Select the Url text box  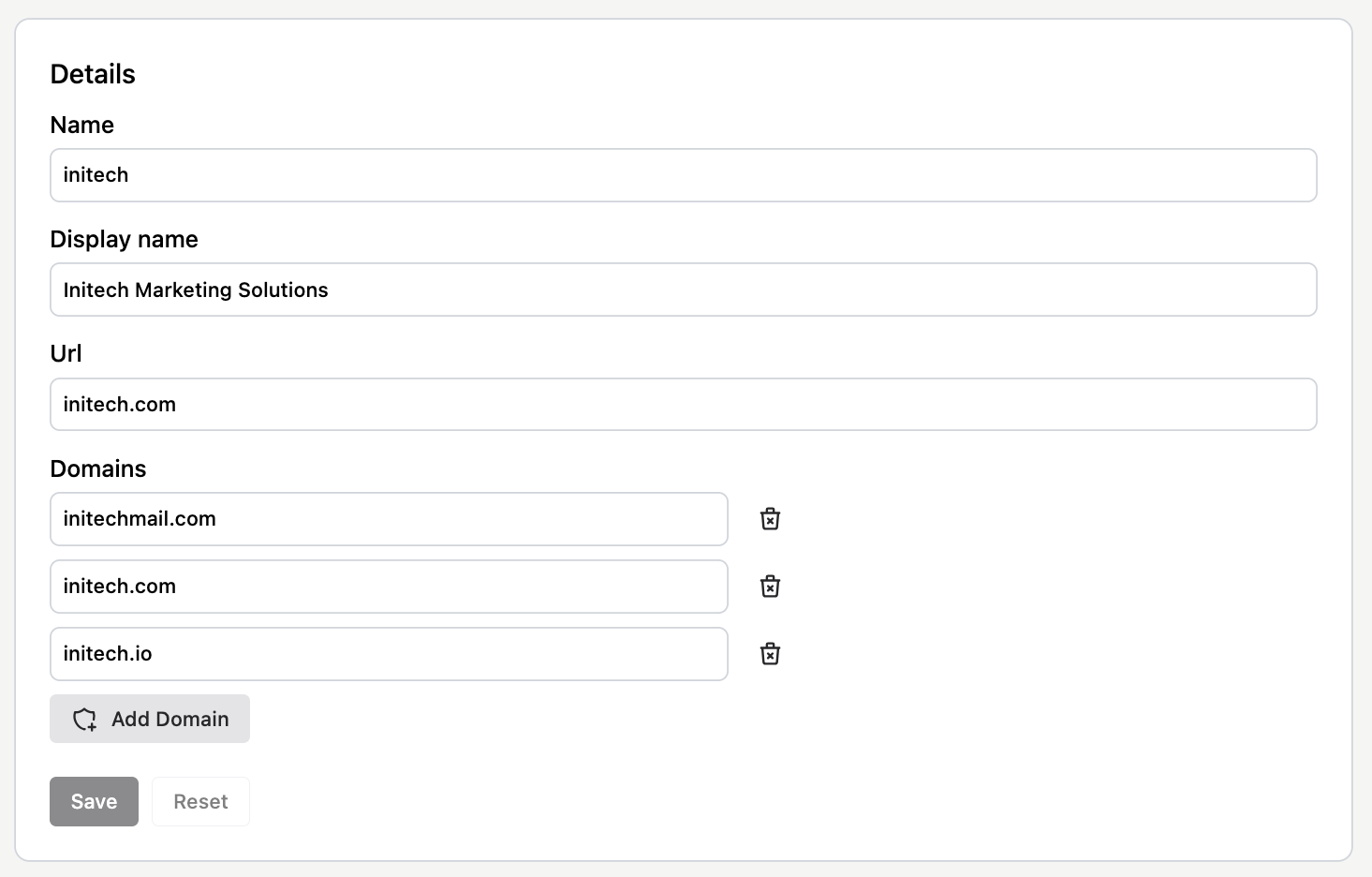[684, 405]
